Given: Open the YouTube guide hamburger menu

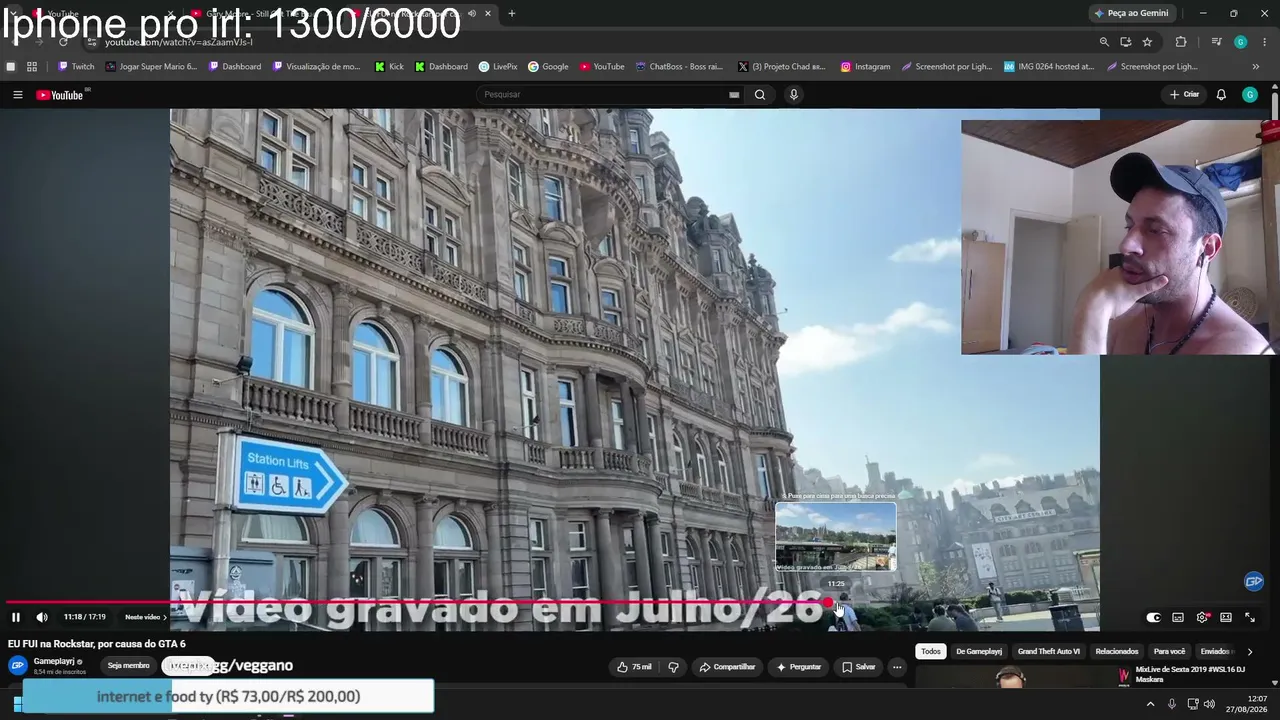Looking at the screenshot, I should click(17, 95).
